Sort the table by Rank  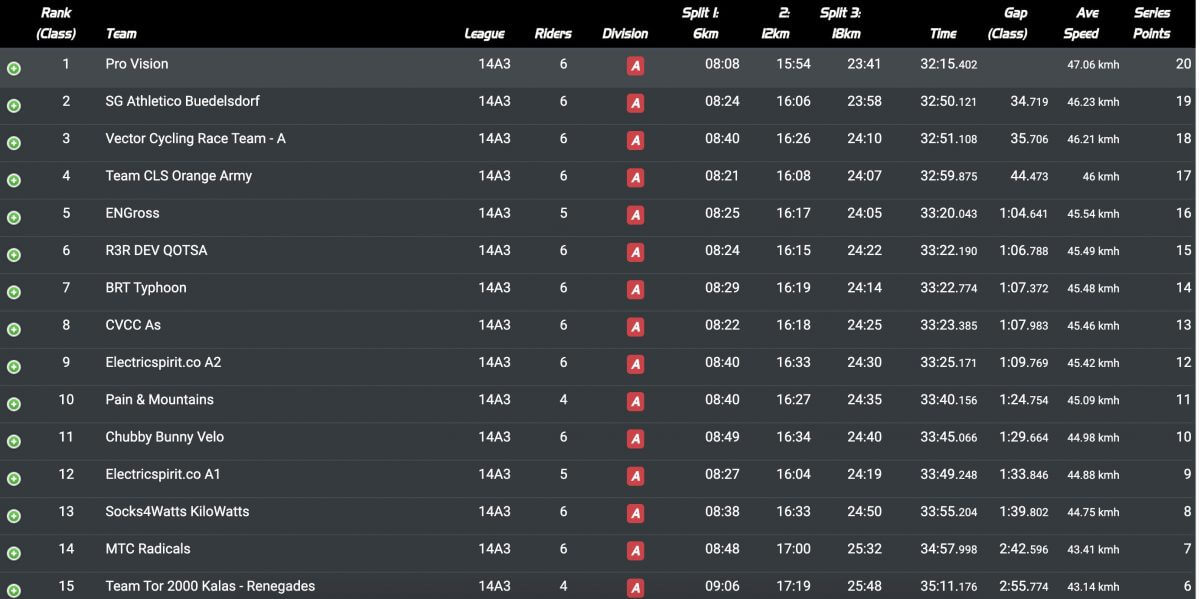[56, 23]
